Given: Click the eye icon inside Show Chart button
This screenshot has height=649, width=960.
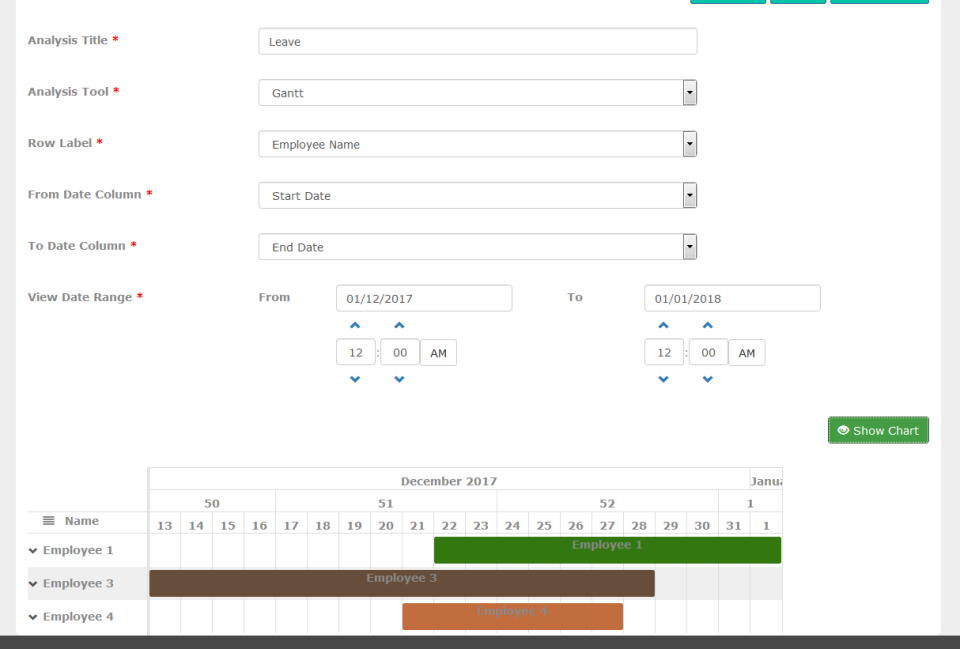Looking at the screenshot, I should pos(843,430).
